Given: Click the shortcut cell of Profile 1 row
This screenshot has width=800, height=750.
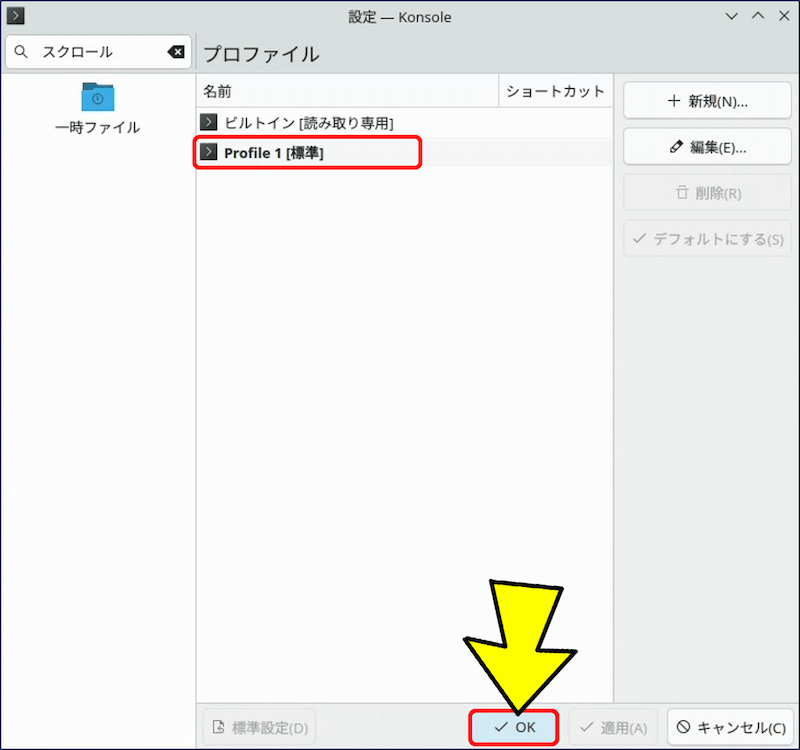Looking at the screenshot, I should point(555,152).
